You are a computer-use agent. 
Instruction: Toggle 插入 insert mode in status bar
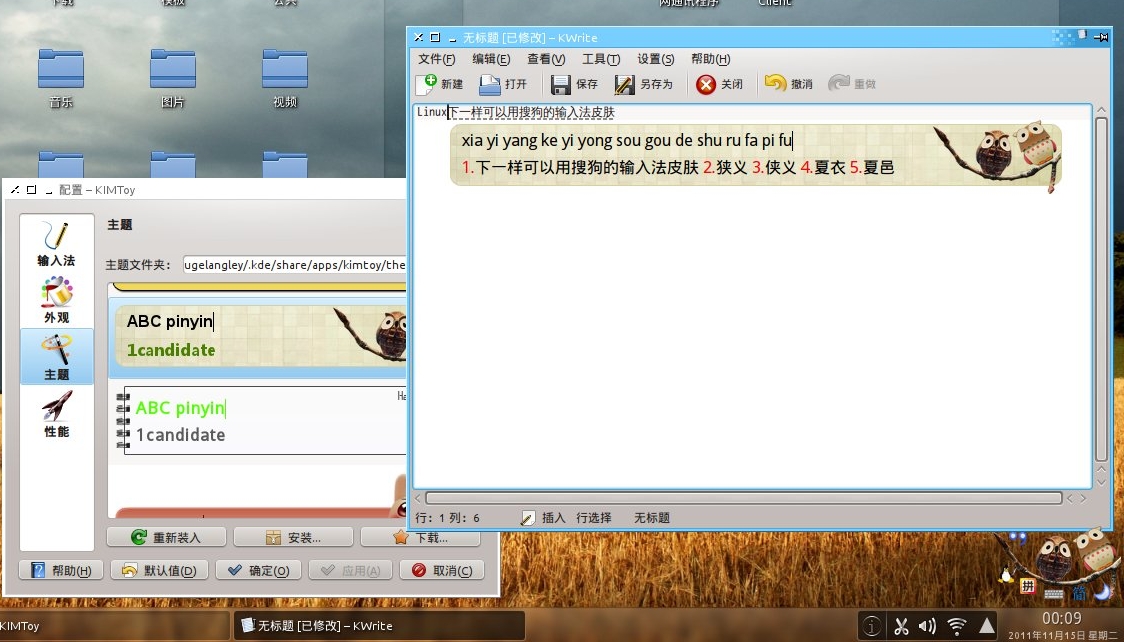(553, 517)
